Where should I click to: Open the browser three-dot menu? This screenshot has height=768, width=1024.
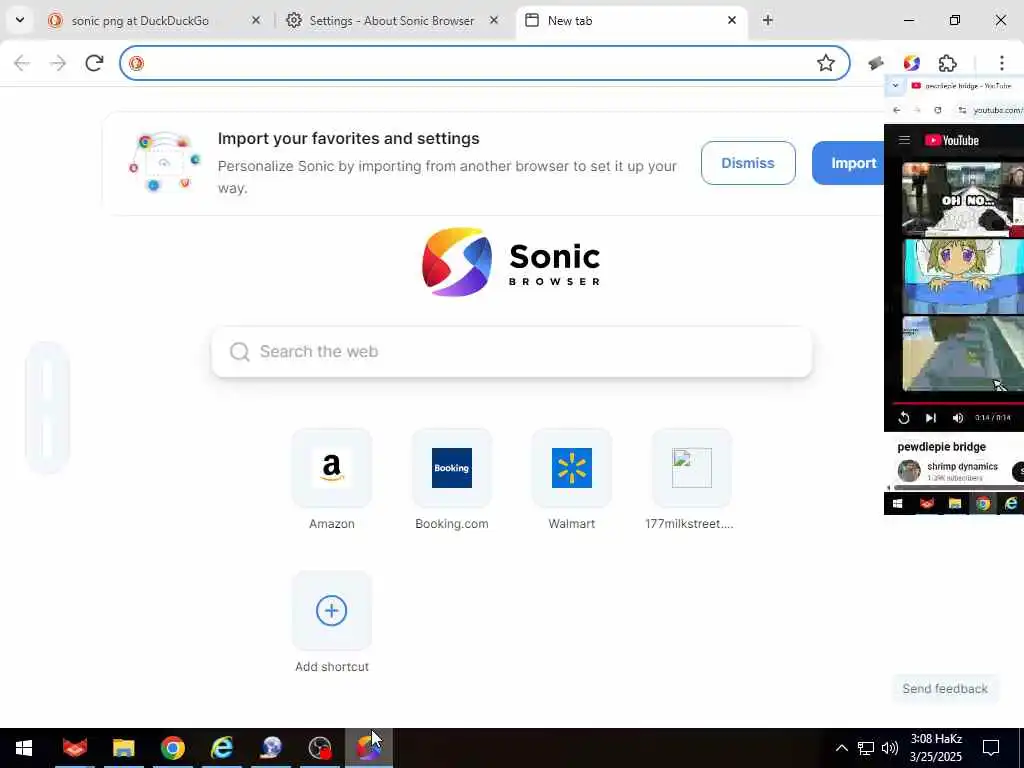pyautogui.click(x=1002, y=63)
